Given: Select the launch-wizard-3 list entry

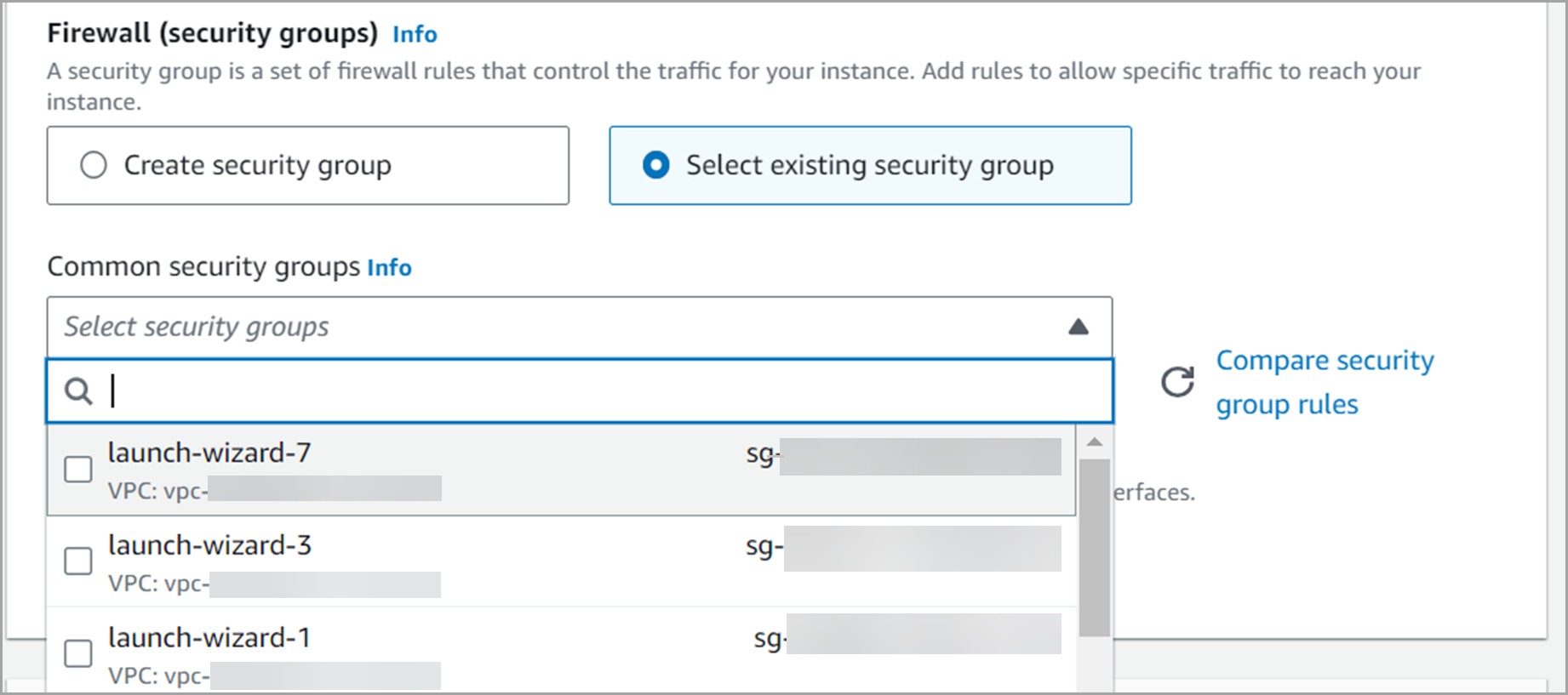Looking at the screenshot, I should 562,561.
